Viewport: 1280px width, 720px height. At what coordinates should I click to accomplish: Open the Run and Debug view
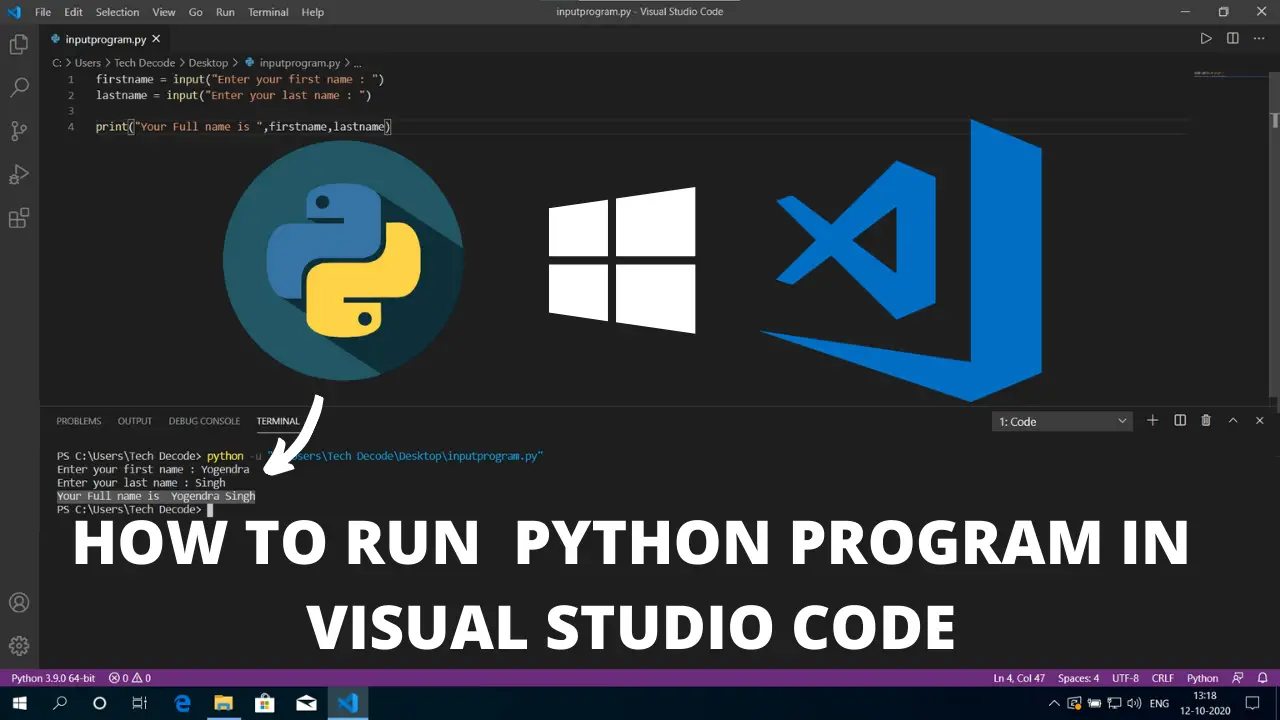(x=19, y=175)
